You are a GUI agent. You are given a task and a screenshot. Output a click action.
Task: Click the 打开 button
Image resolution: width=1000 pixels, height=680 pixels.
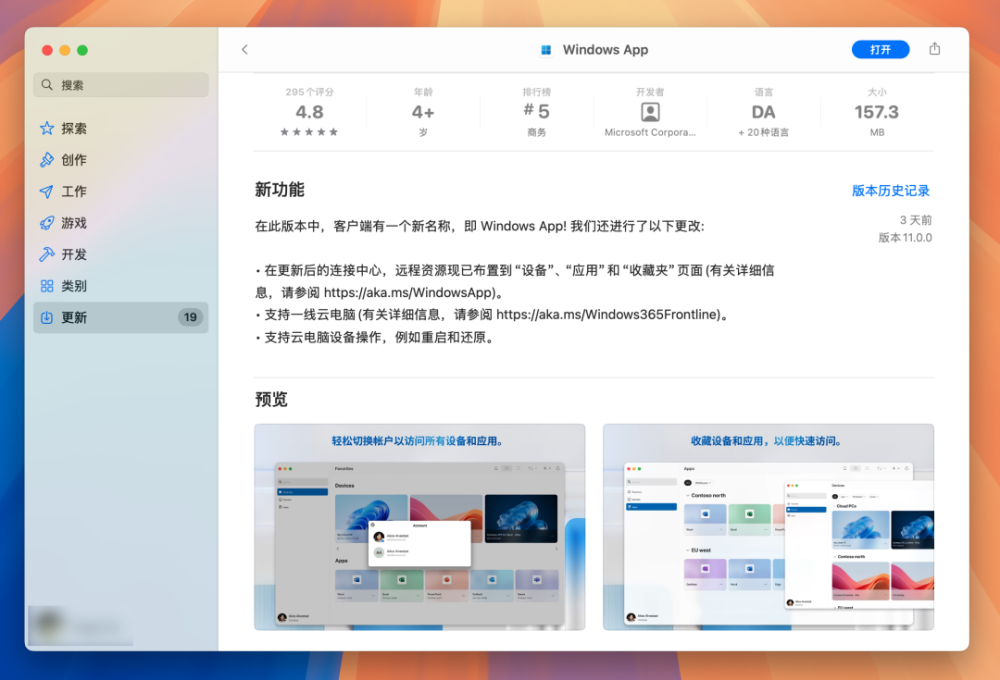[x=880, y=50]
